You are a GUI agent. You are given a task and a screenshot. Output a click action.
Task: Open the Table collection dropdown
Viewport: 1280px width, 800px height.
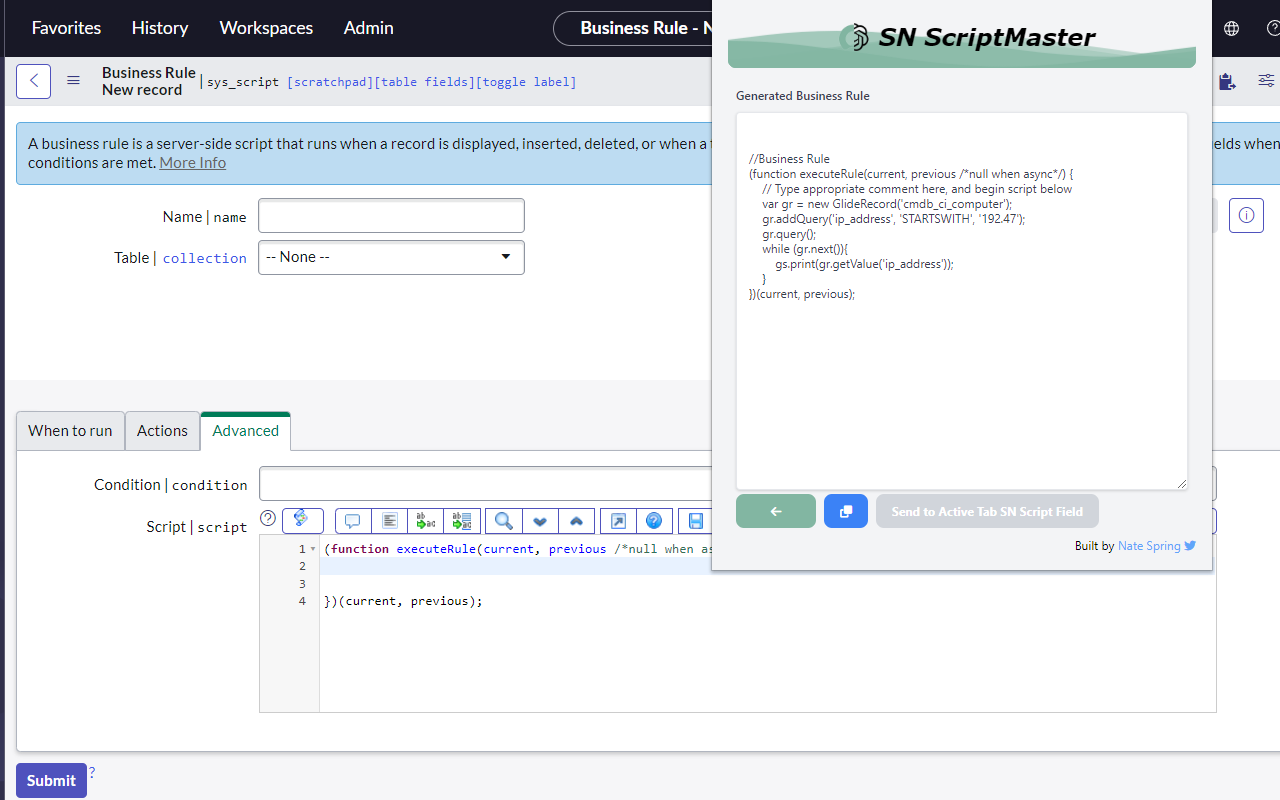coord(391,257)
